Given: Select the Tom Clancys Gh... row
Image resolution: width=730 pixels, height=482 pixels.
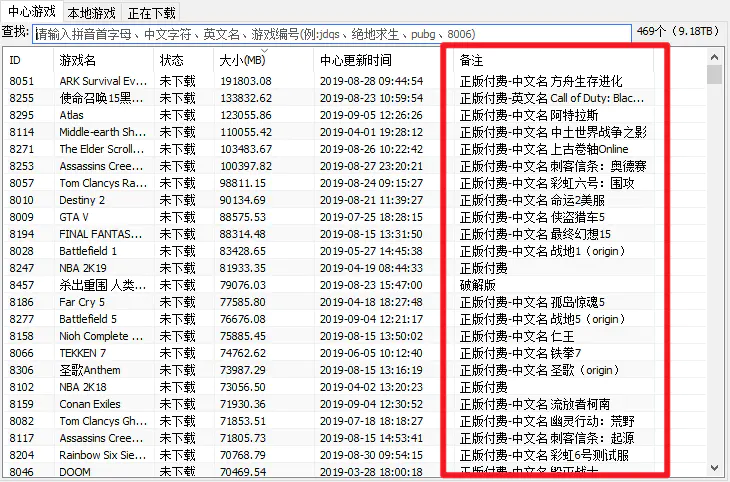Looking at the screenshot, I should 355,421.
